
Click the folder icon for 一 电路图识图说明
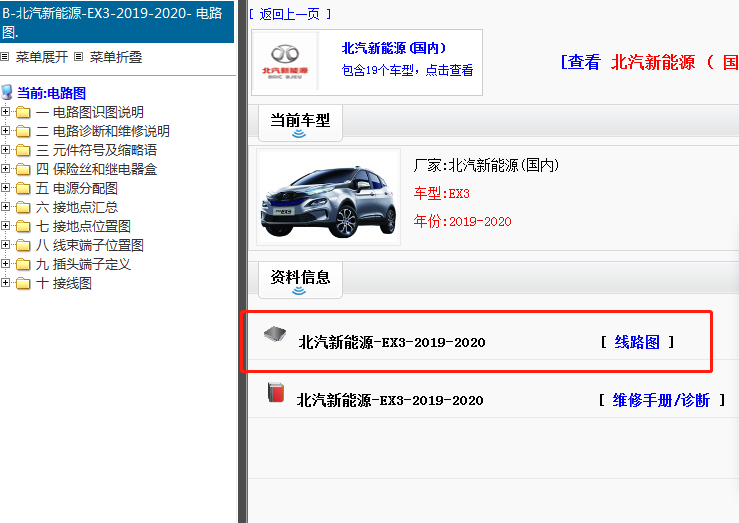23,112
